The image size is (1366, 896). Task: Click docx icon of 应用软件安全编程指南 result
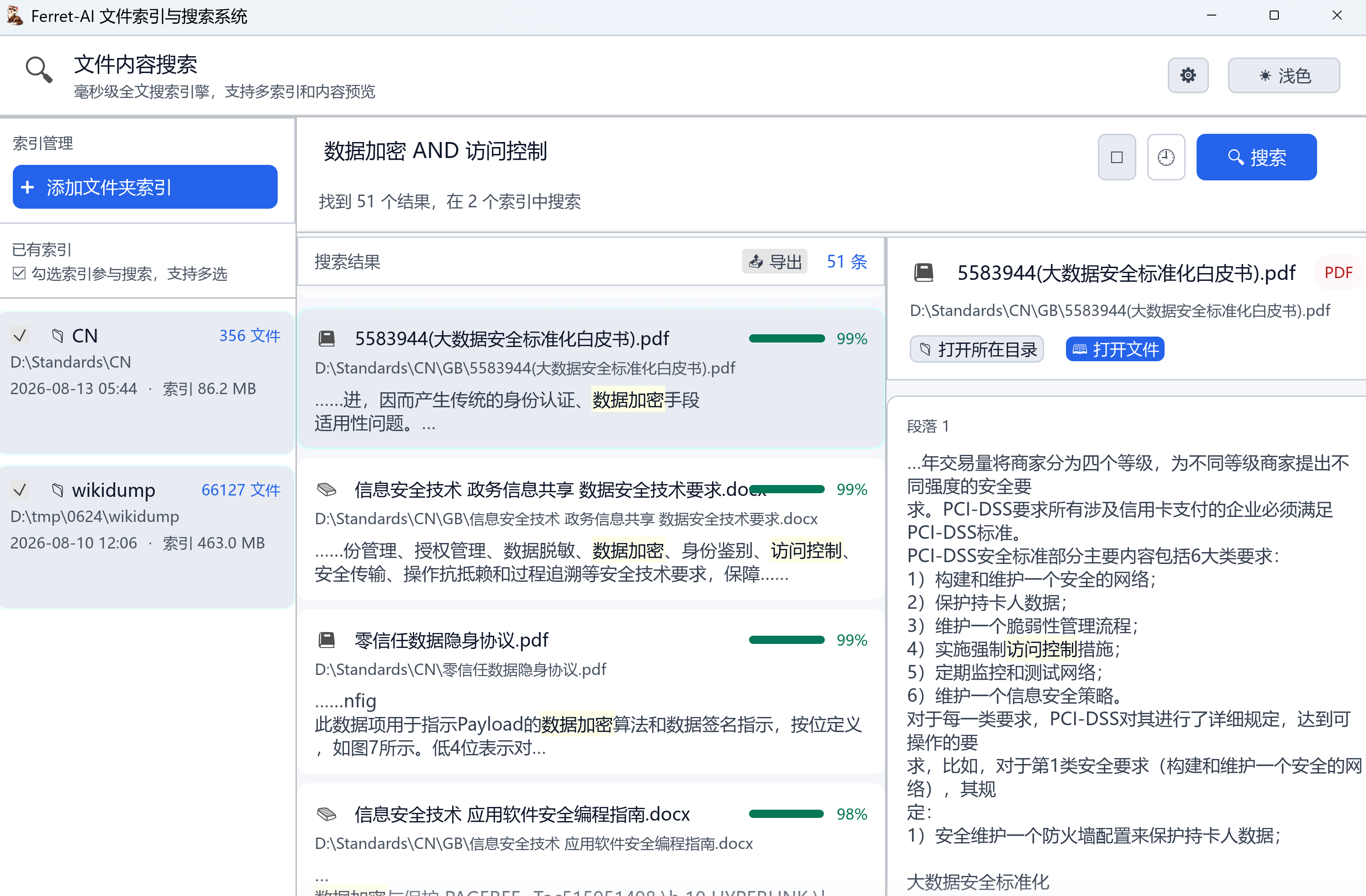click(x=327, y=814)
